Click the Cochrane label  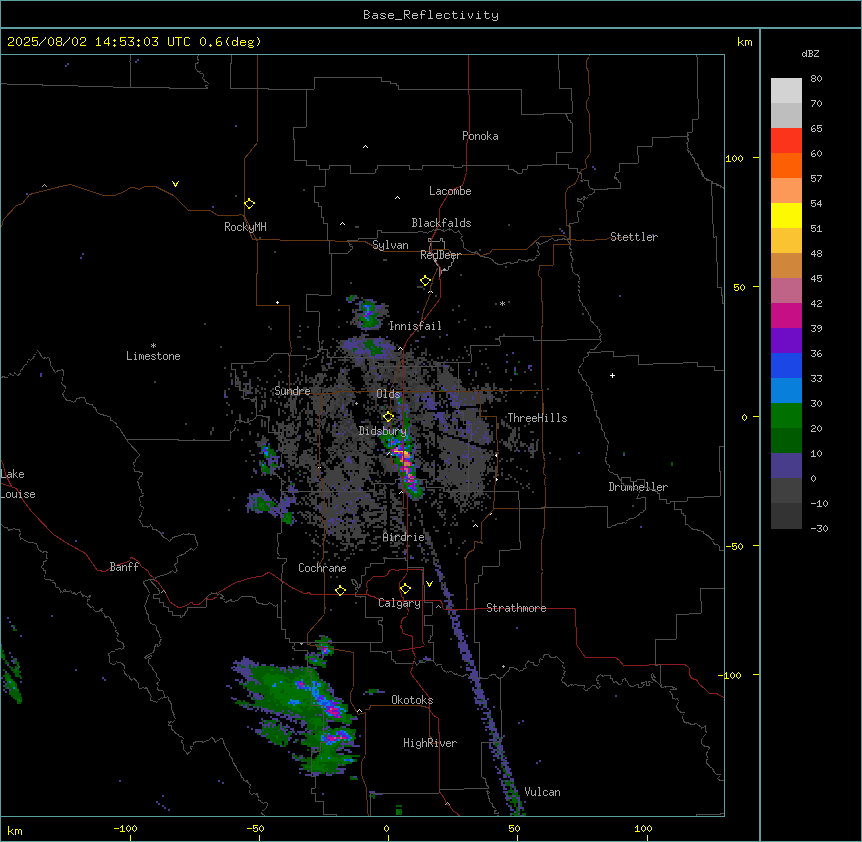point(322,568)
